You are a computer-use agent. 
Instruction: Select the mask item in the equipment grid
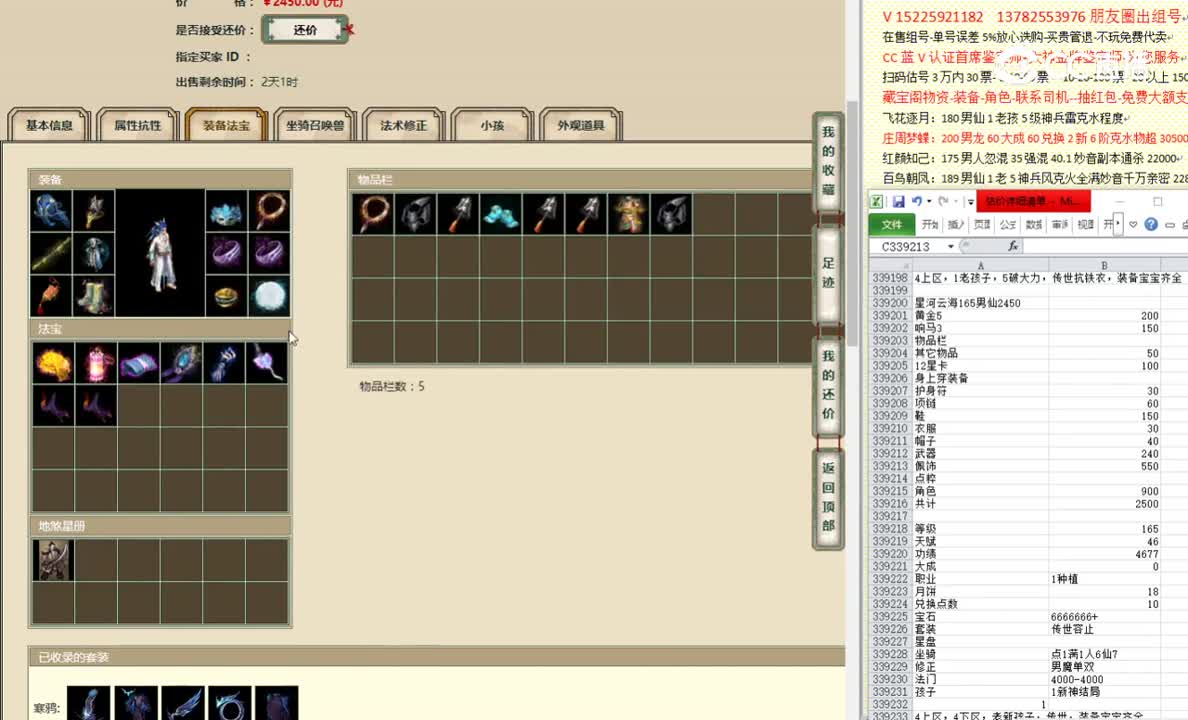click(x=226, y=212)
